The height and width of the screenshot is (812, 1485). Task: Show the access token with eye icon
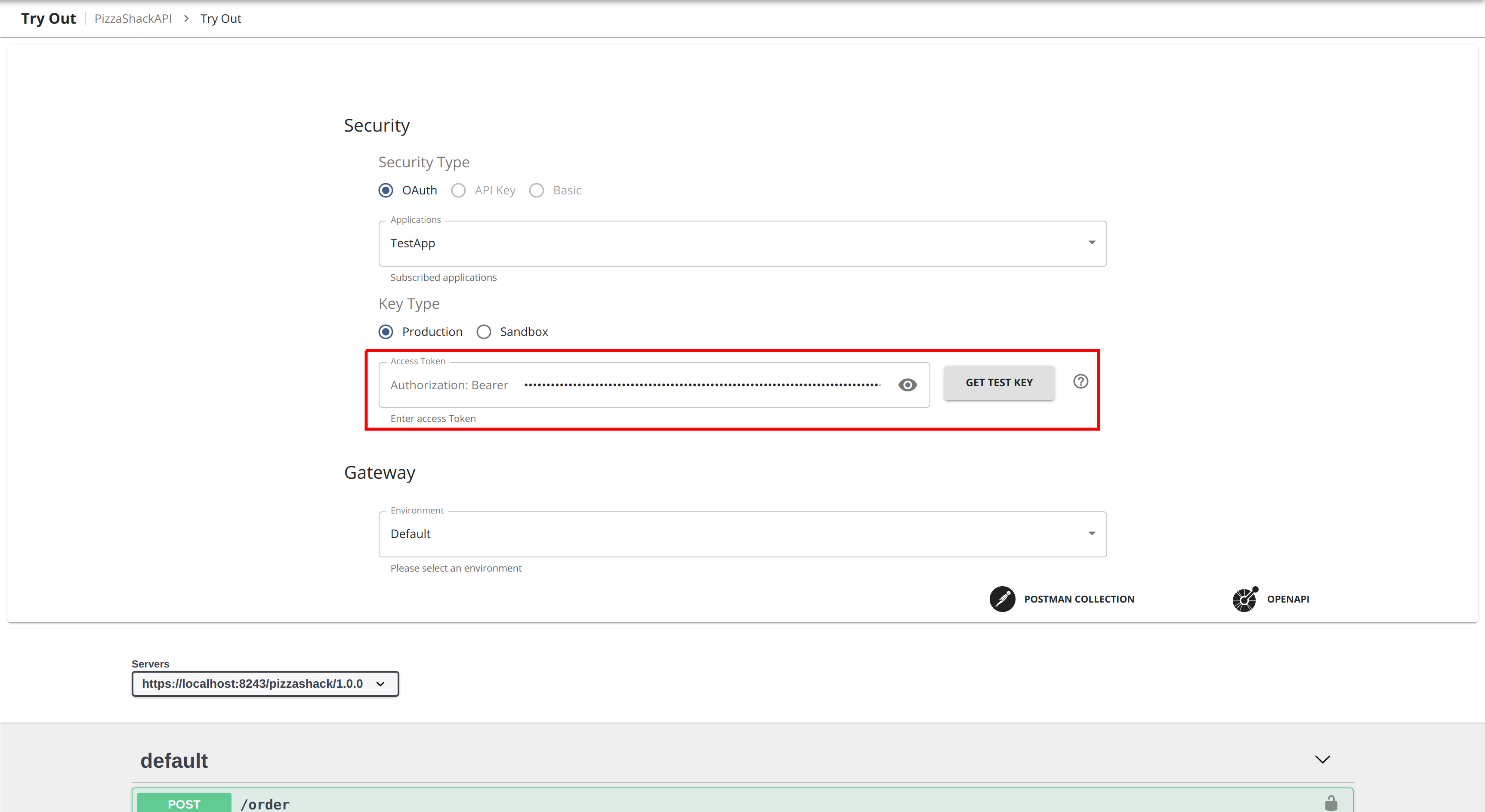click(908, 385)
